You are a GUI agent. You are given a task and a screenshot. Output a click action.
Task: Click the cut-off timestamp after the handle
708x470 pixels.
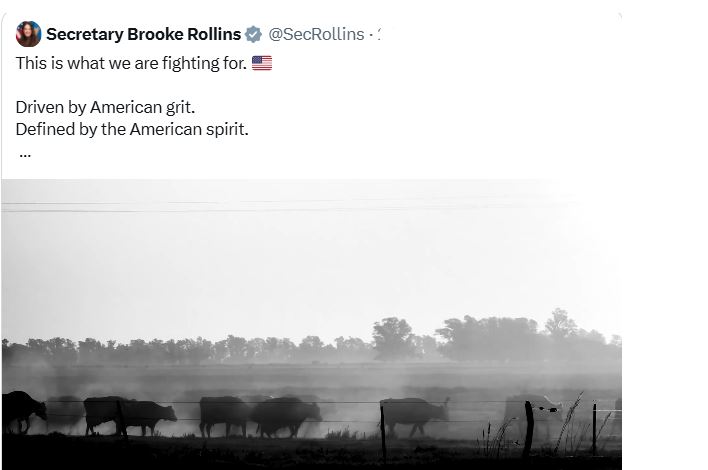pos(380,34)
